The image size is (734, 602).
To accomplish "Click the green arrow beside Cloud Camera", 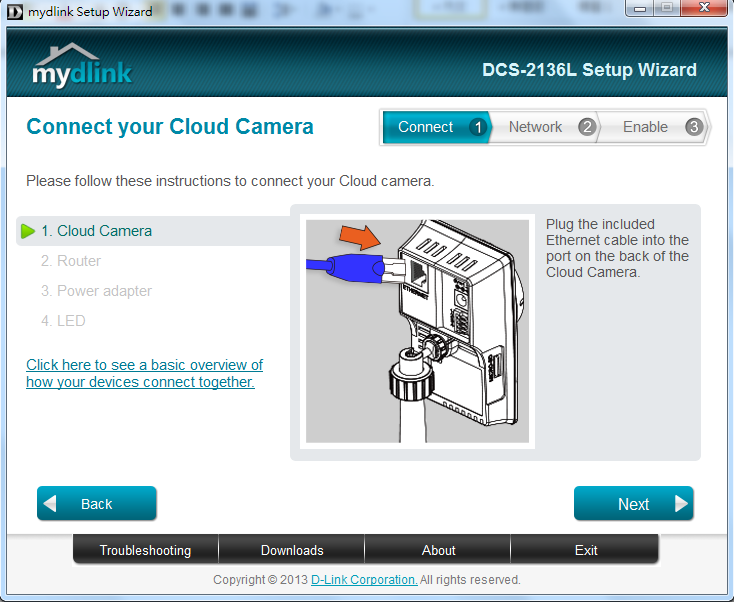I will [27, 231].
